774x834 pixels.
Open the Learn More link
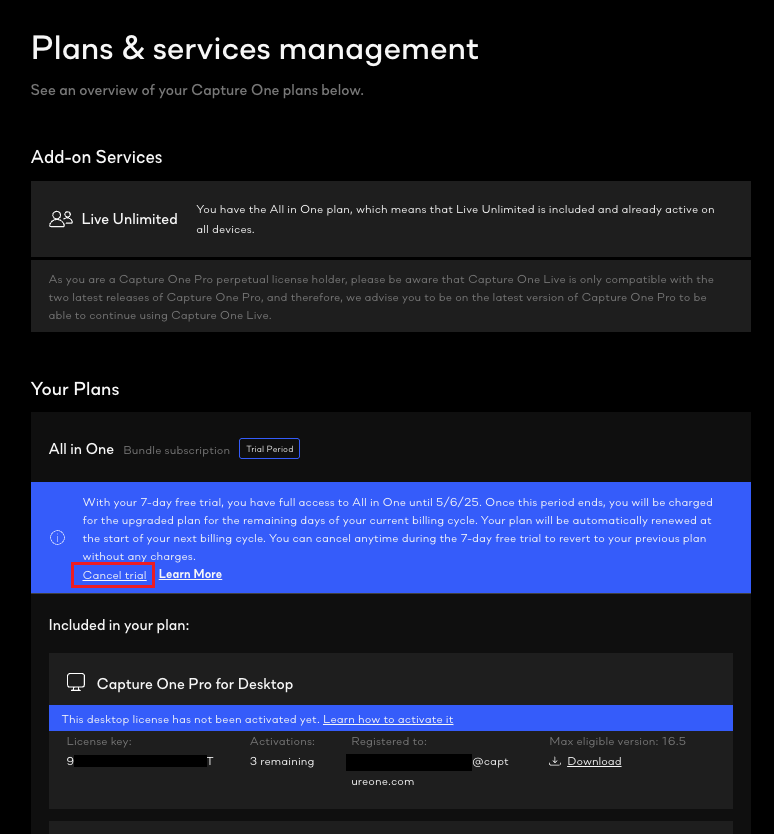(190, 574)
